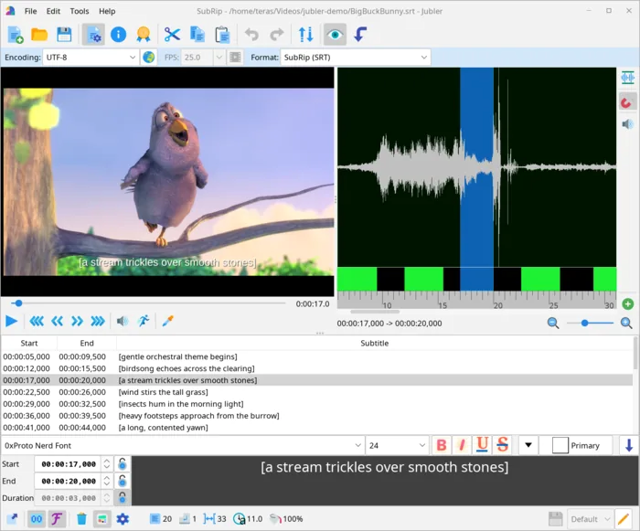Open the Format SubRip (SRT) dropdown
This screenshot has height=531, width=640.
click(355, 57)
